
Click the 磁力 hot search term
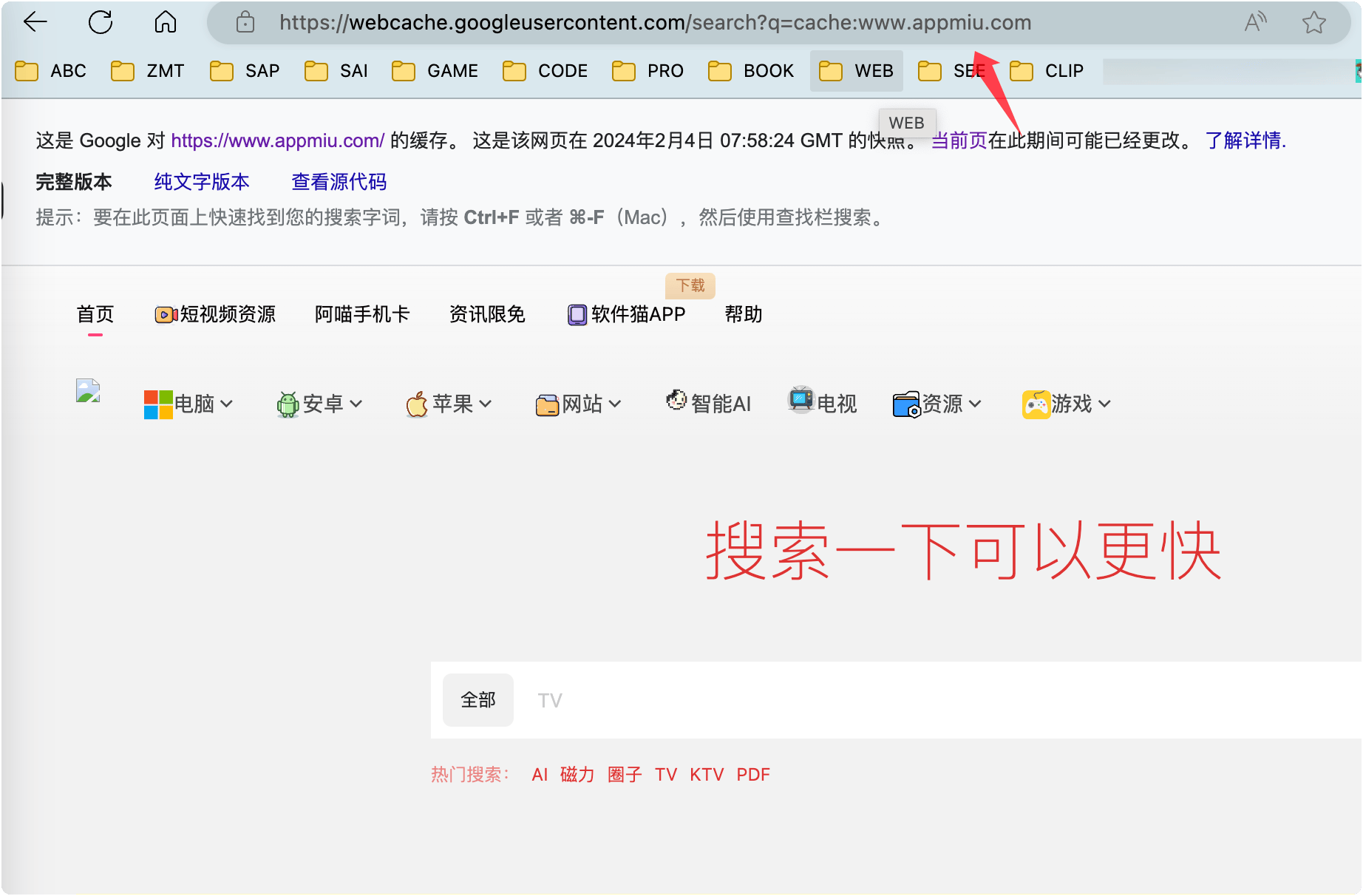click(577, 774)
